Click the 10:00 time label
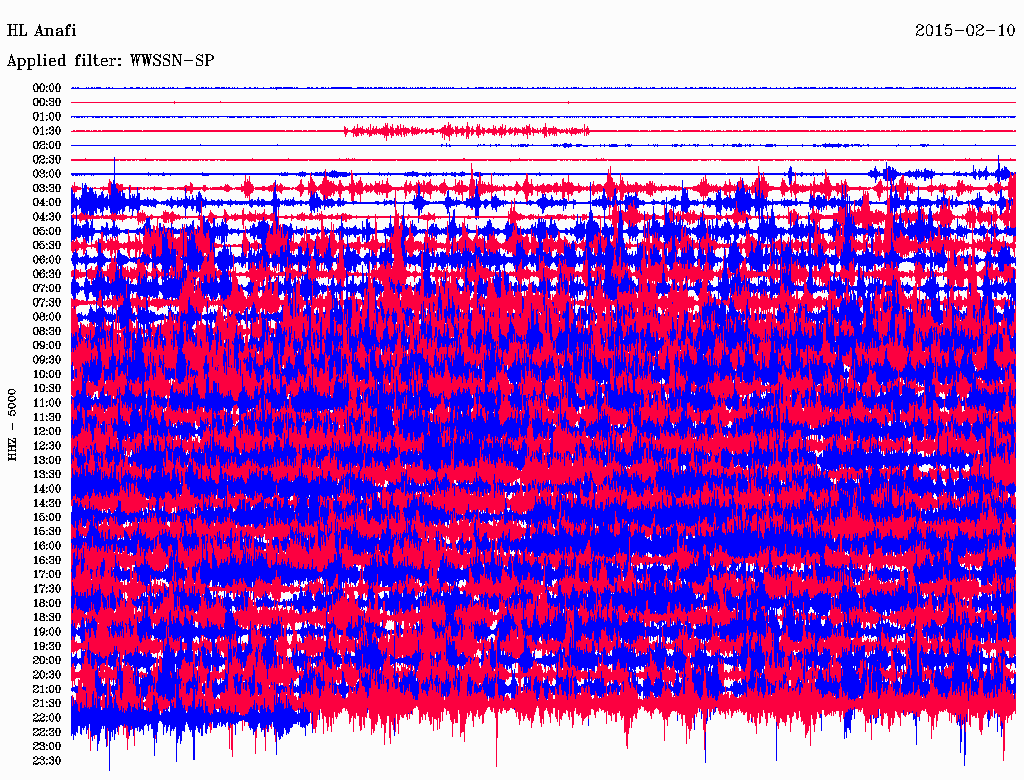 point(46,374)
